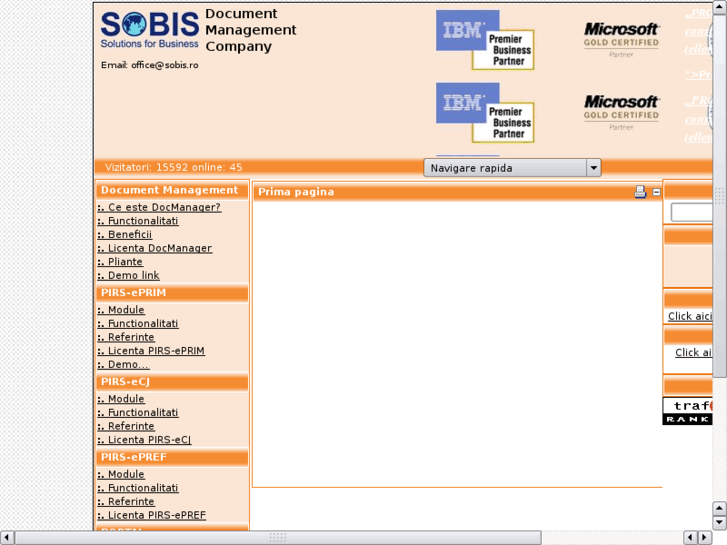
Task: Click the vertical scrollbar up arrow at top
Action: pos(720,7)
